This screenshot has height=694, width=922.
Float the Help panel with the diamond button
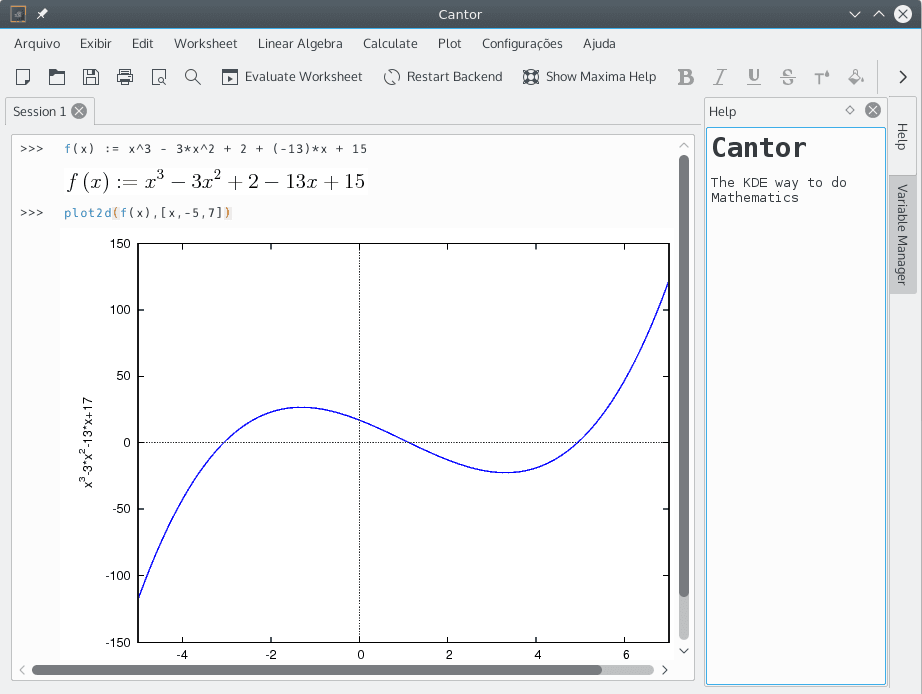point(850,111)
